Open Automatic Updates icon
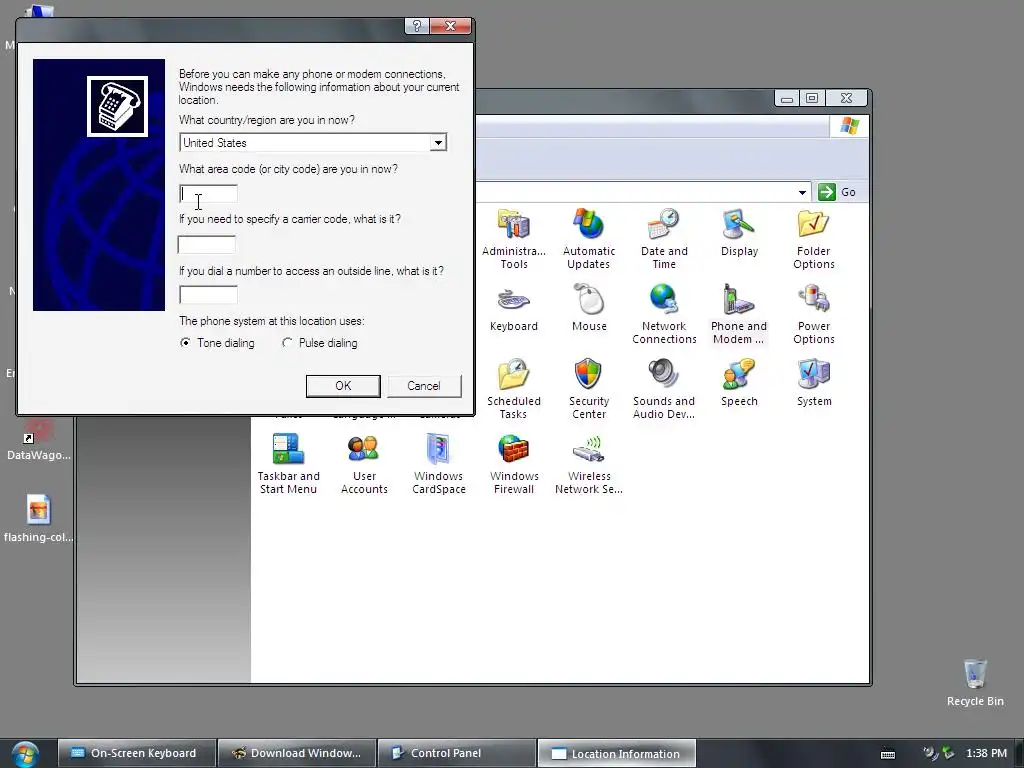Image resolution: width=1024 pixels, height=768 pixels. point(588,239)
